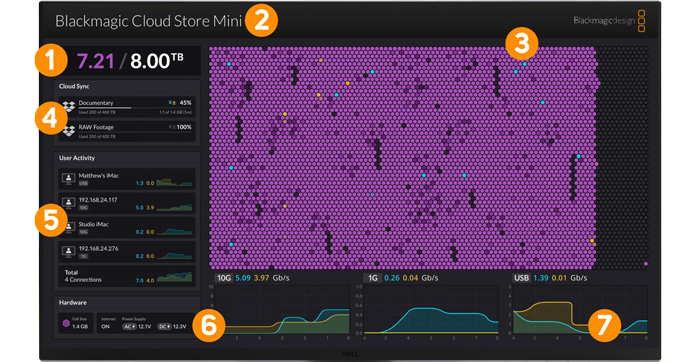Open the Total connections mini graph
The image size is (700, 362).
(x=175, y=278)
